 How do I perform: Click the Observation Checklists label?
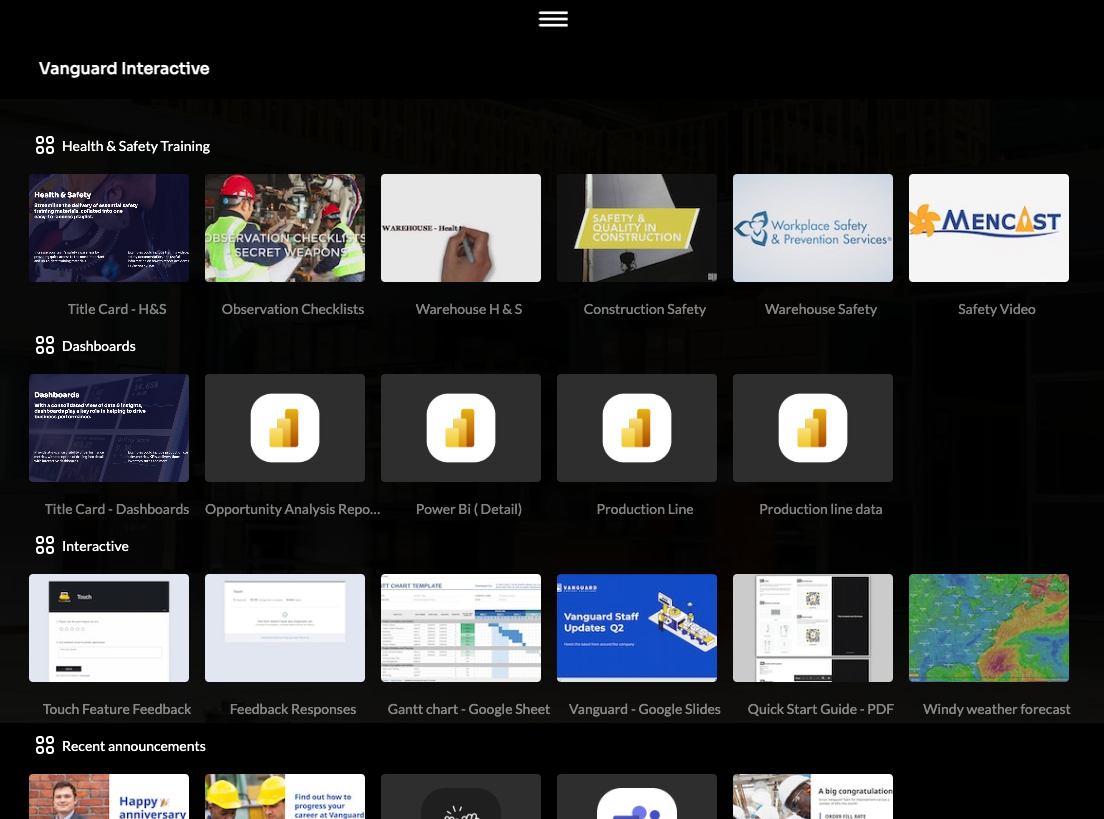tap(293, 309)
